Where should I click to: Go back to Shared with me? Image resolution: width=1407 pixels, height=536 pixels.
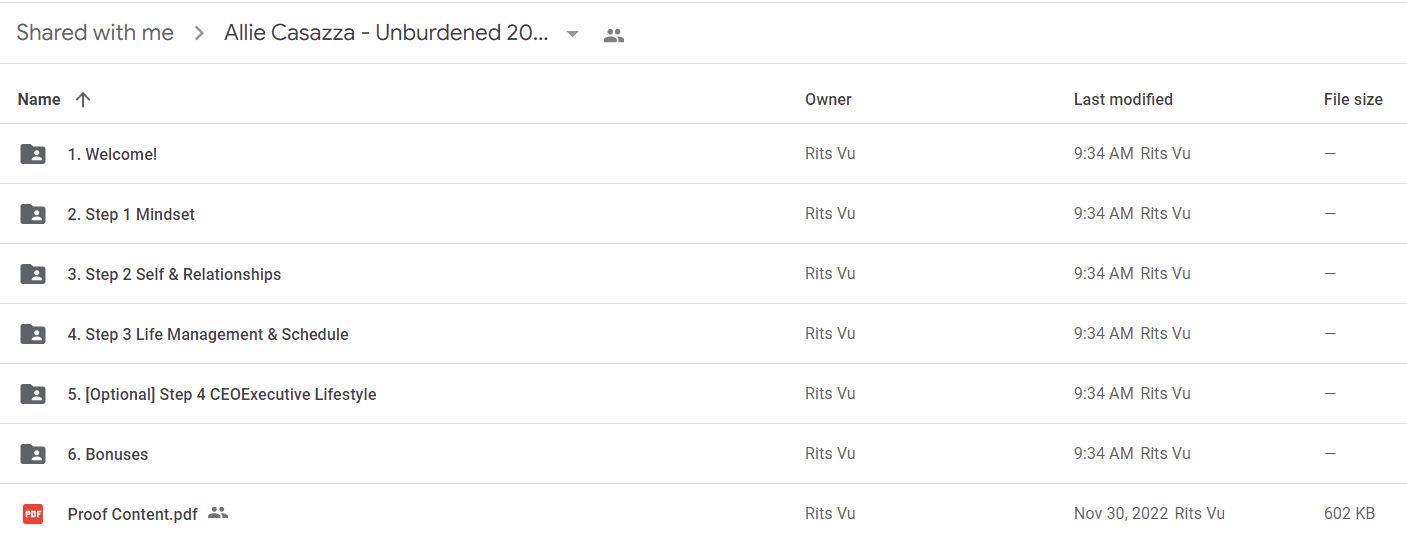click(95, 33)
